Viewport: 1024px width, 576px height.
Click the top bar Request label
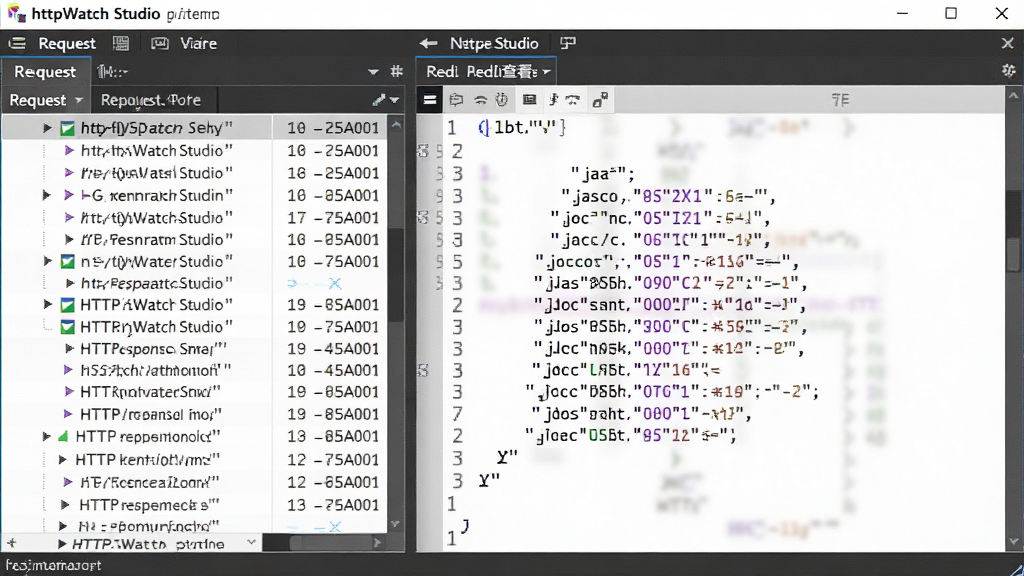click(x=67, y=44)
